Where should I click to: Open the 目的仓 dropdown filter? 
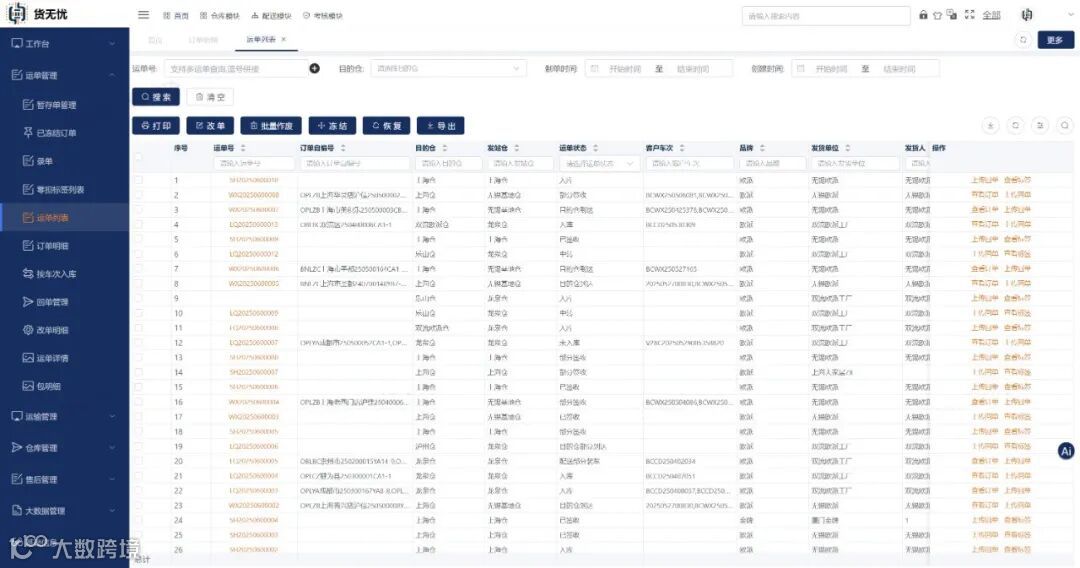(x=448, y=68)
